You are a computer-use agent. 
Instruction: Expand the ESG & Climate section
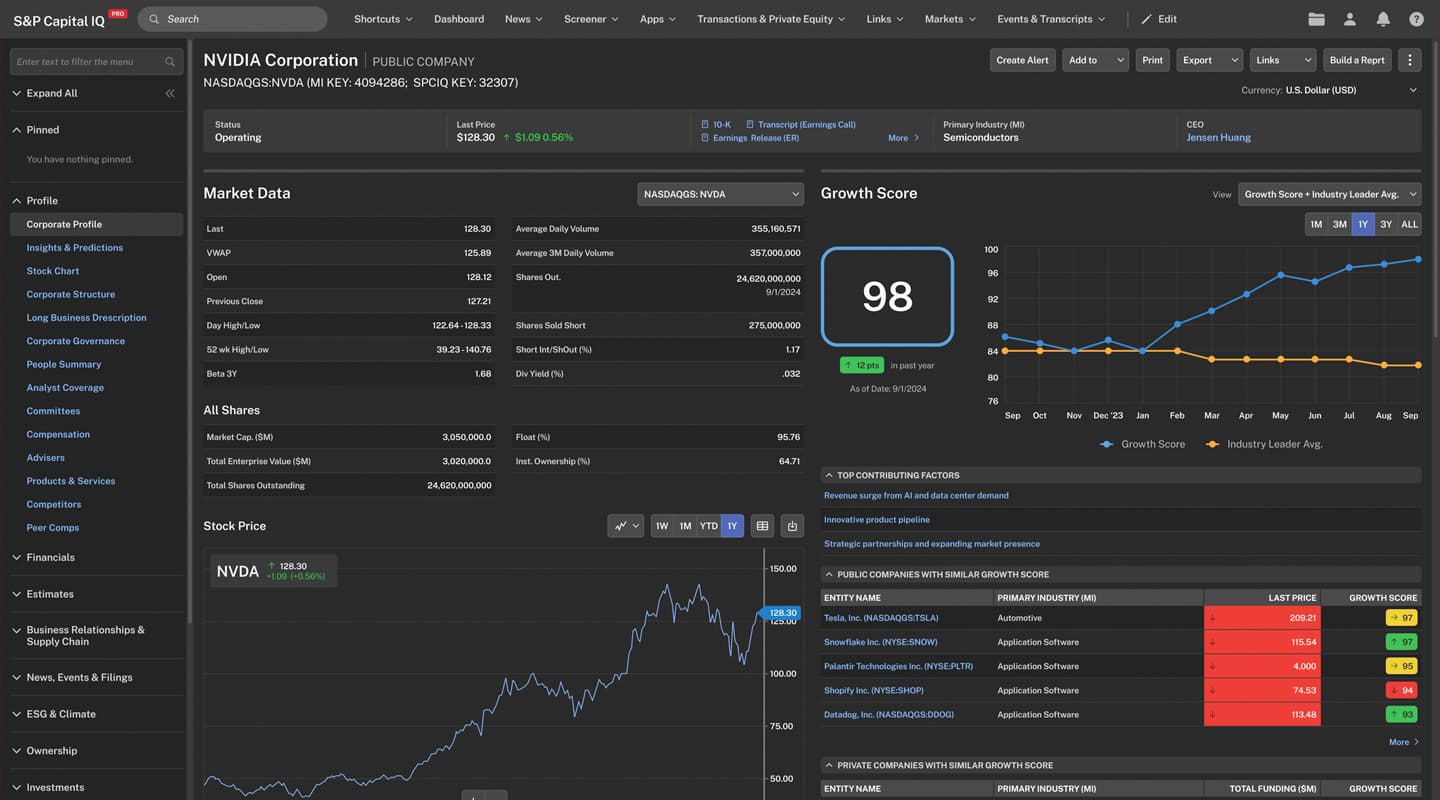tap(61, 714)
